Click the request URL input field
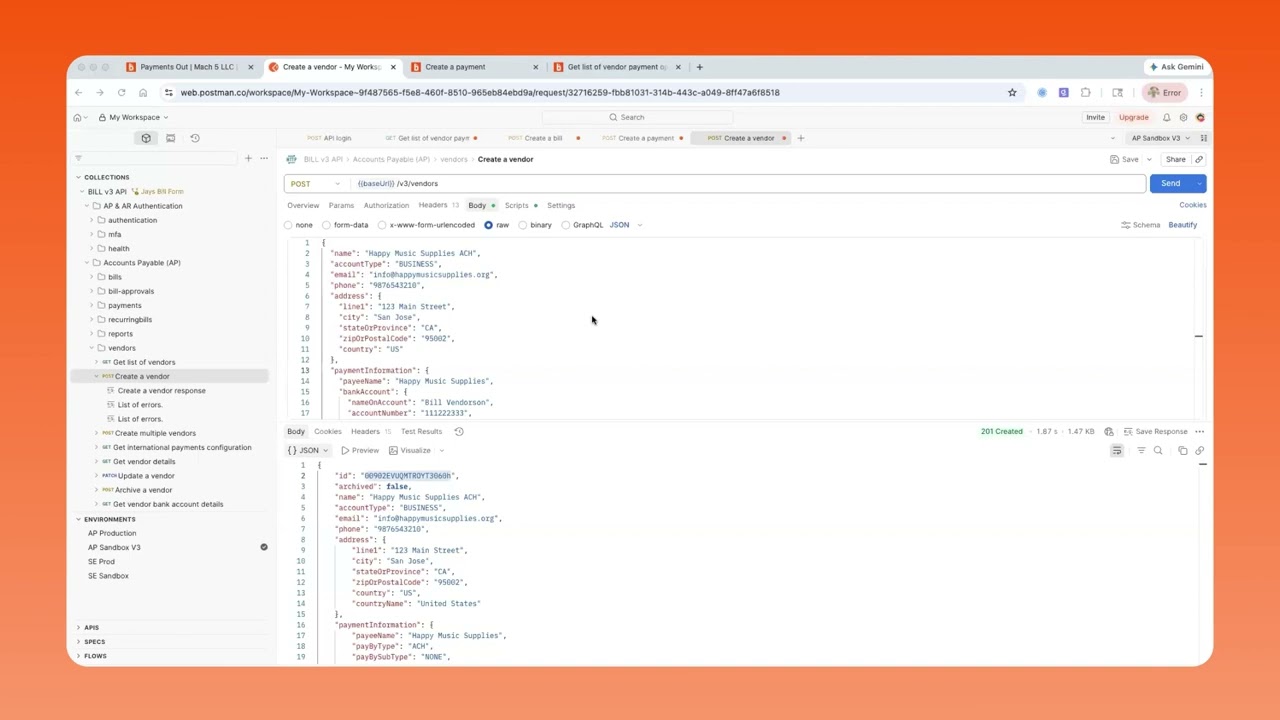This screenshot has width=1280, height=720. point(748,184)
